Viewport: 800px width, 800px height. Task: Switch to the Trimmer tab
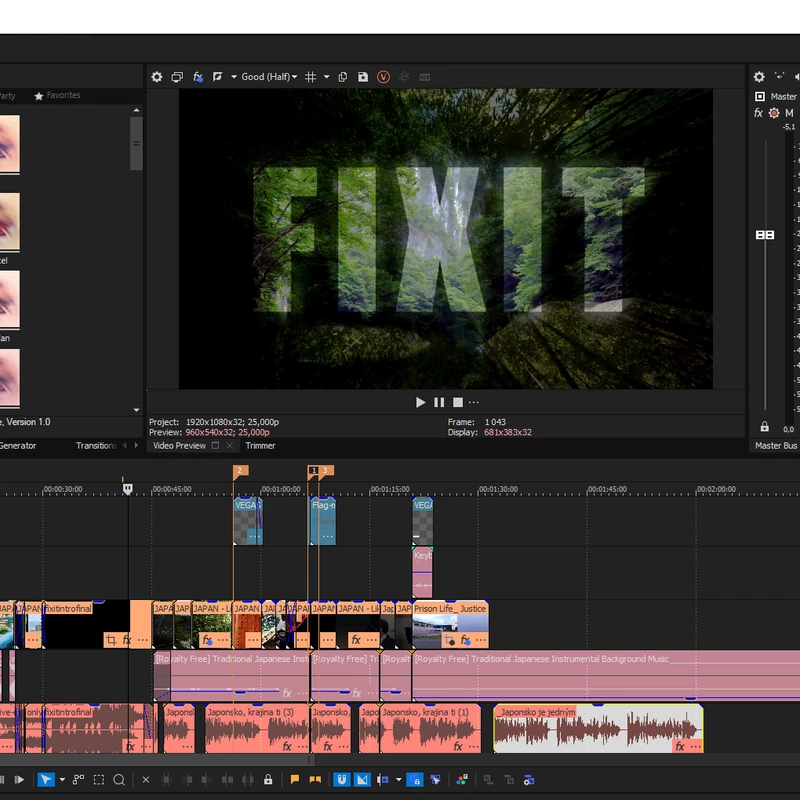(x=260, y=445)
